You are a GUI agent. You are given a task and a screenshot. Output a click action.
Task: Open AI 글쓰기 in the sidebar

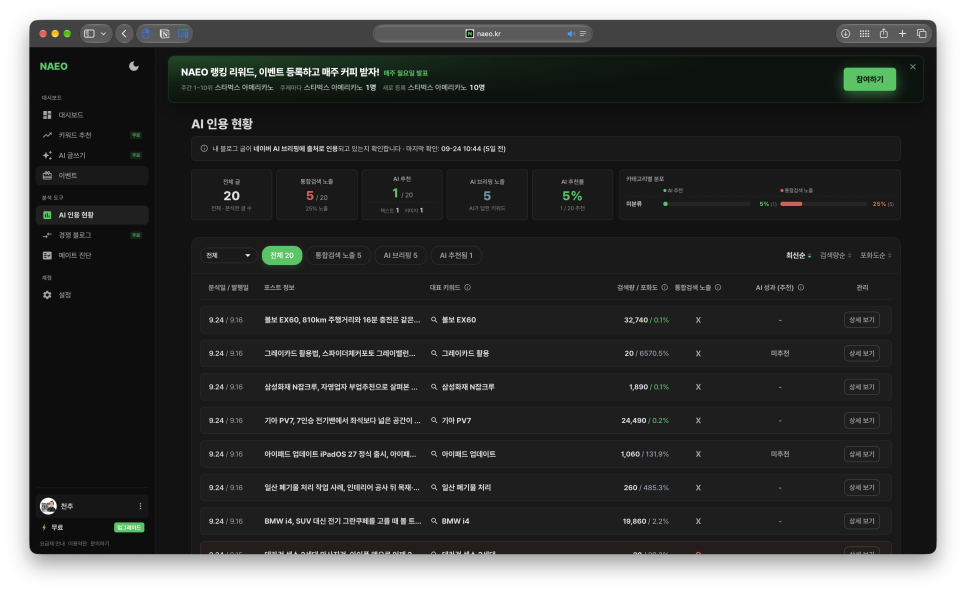(x=92, y=155)
